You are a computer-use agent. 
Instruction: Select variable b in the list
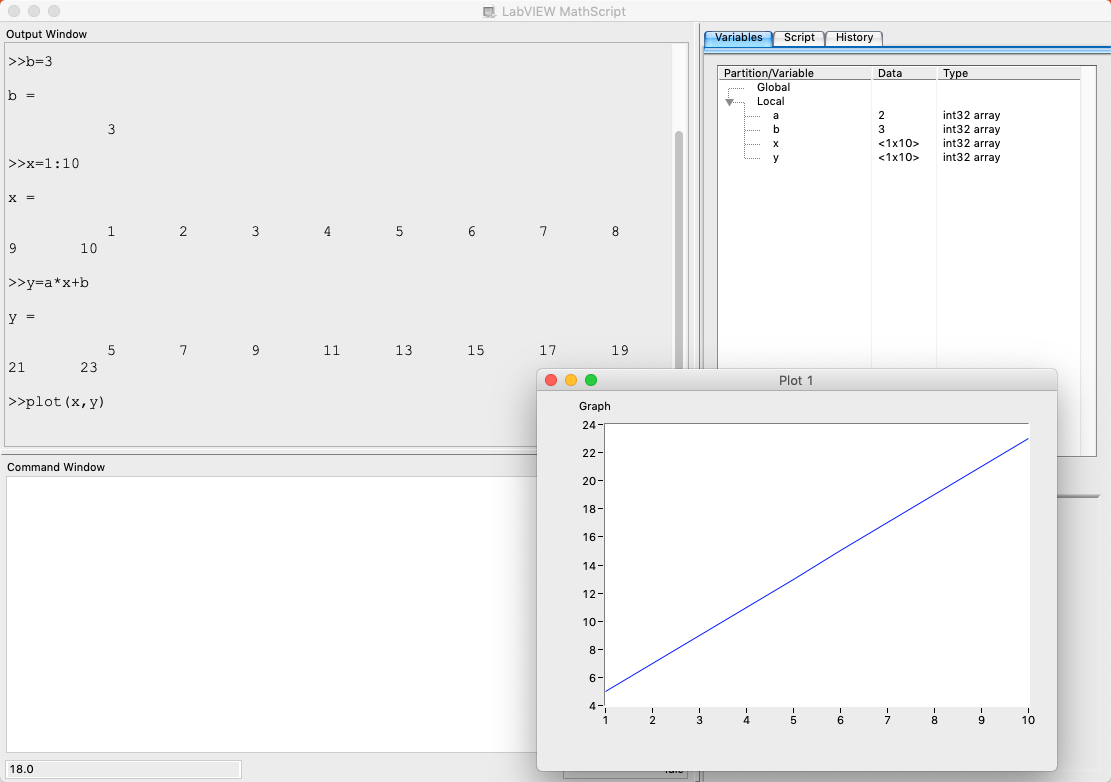coord(776,130)
